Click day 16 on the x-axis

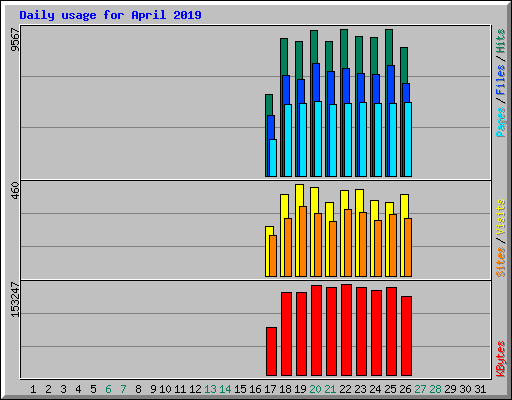pyautogui.click(x=255, y=389)
